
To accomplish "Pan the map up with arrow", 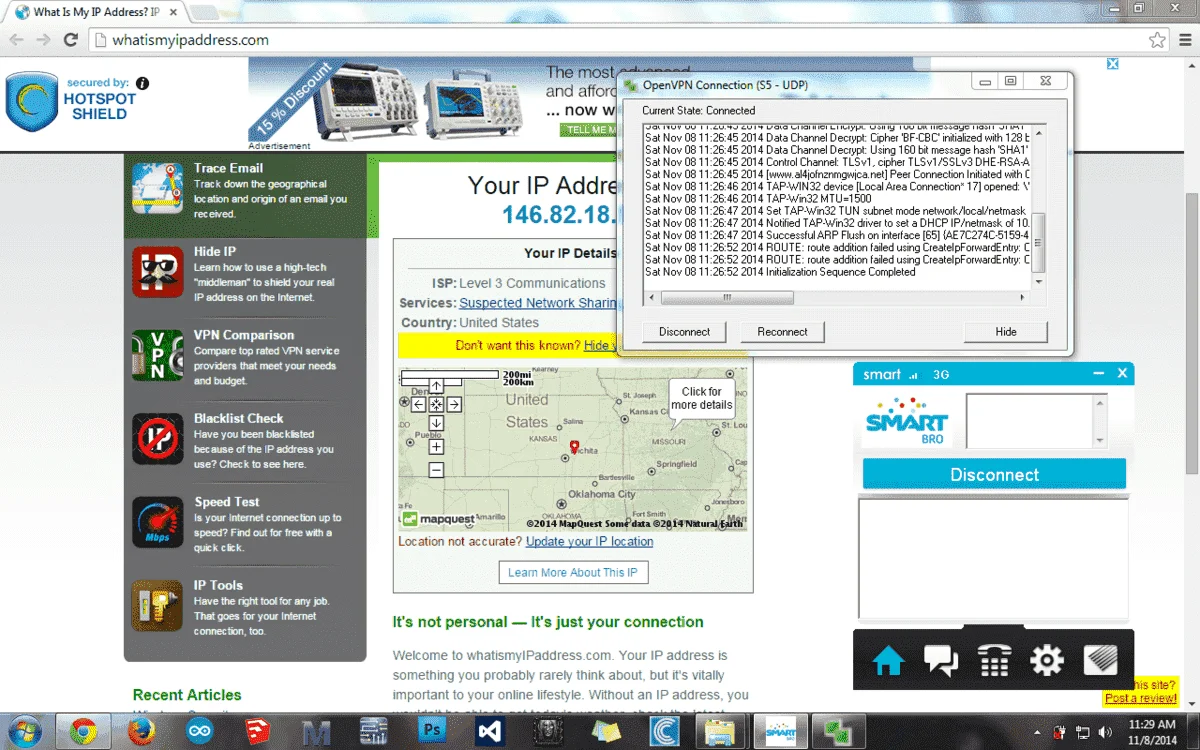I will tap(436, 386).
